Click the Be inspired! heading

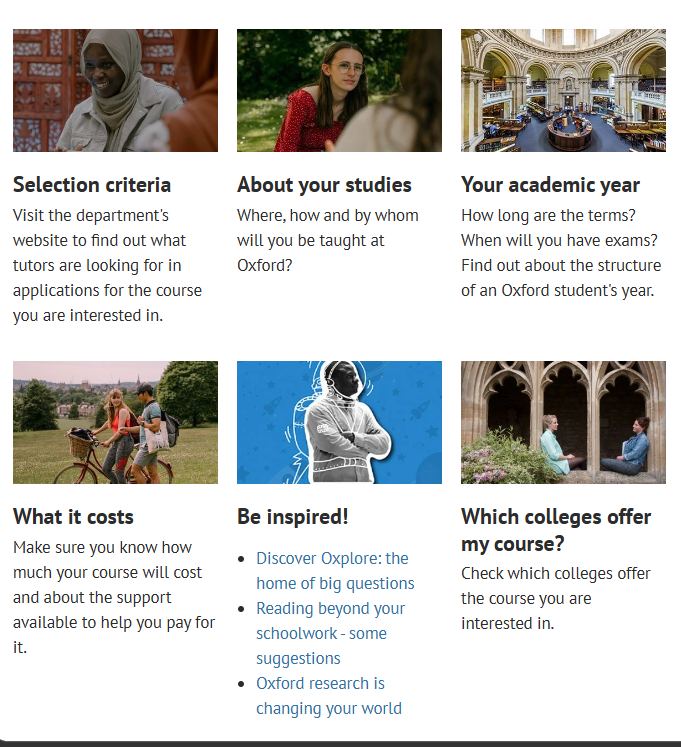[292, 517]
